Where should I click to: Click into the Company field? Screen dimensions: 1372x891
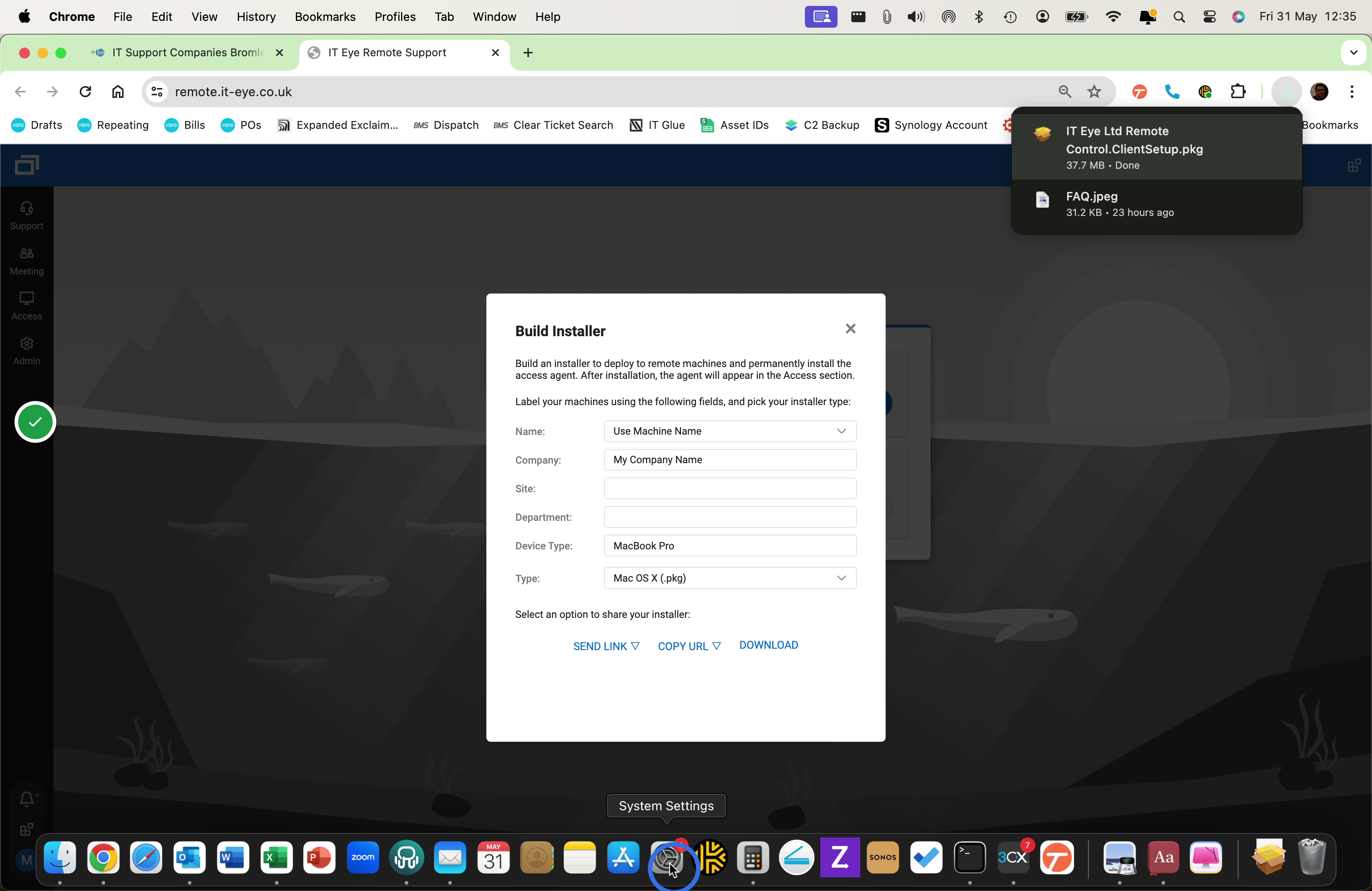(x=730, y=460)
